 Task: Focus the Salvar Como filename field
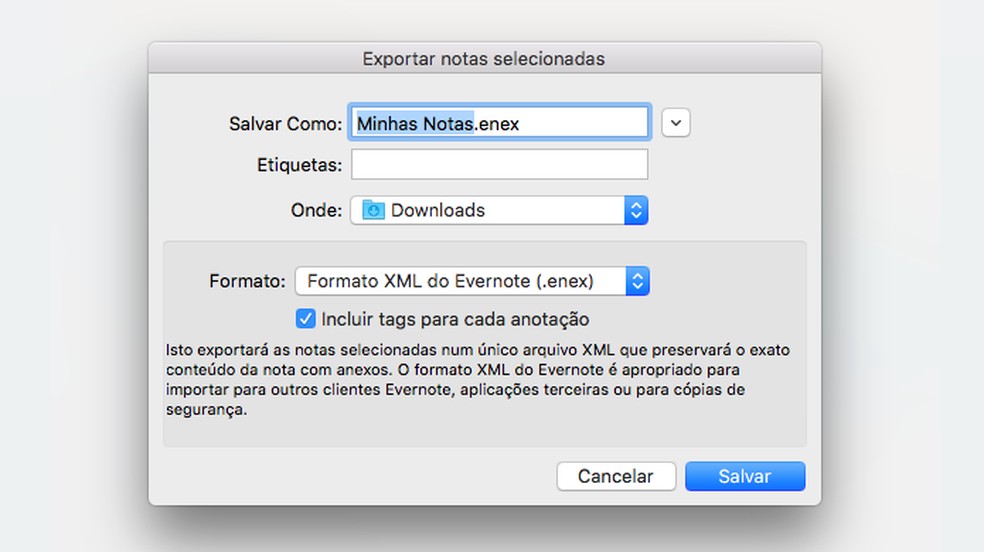pos(580,123)
